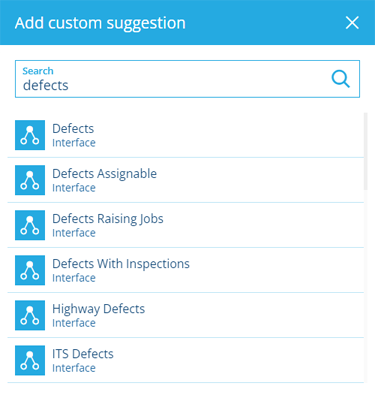The height and width of the screenshot is (398, 375).
Task: Click the ITS Defects interface icon
Action: [x=30, y=360]
